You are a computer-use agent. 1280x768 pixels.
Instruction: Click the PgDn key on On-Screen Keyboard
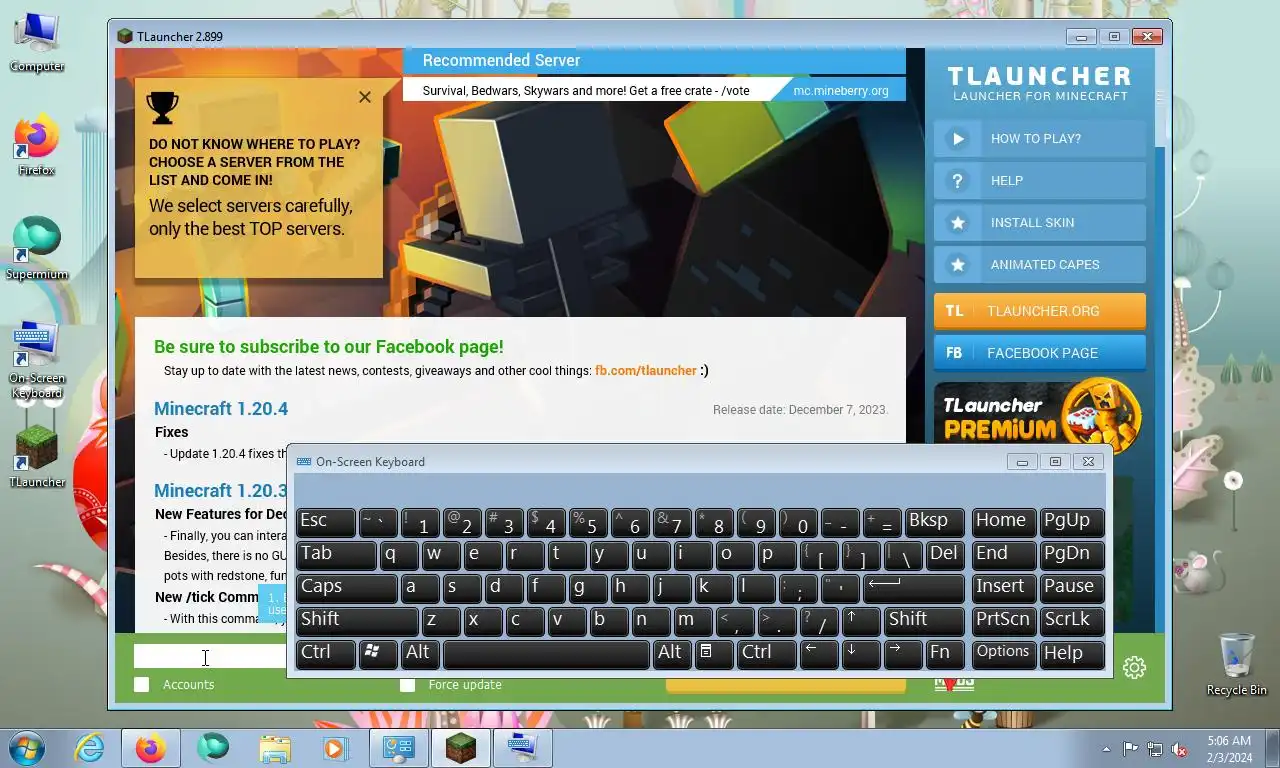tap(1072, 555)
